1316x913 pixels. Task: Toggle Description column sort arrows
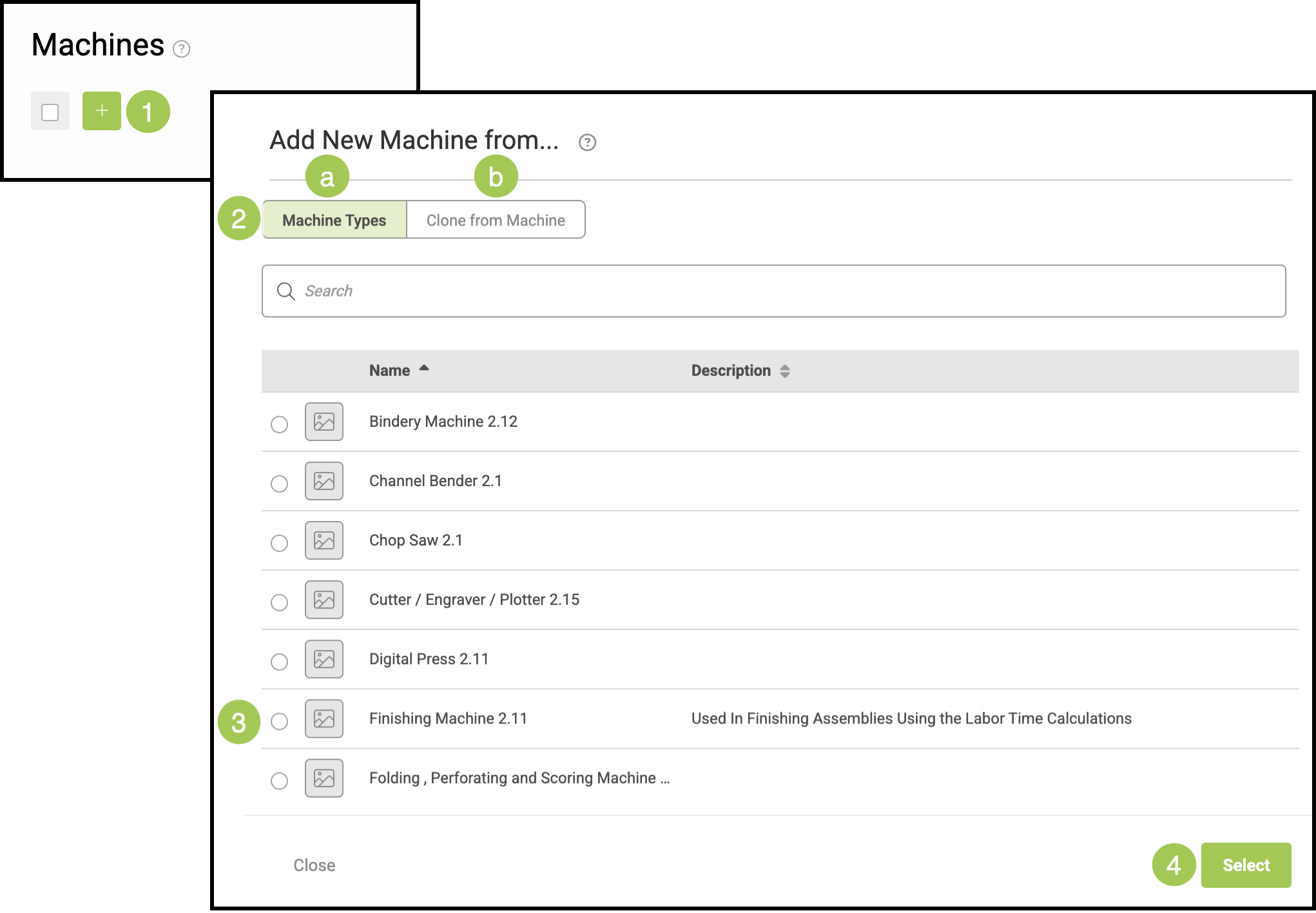click(x=784, y=371)
